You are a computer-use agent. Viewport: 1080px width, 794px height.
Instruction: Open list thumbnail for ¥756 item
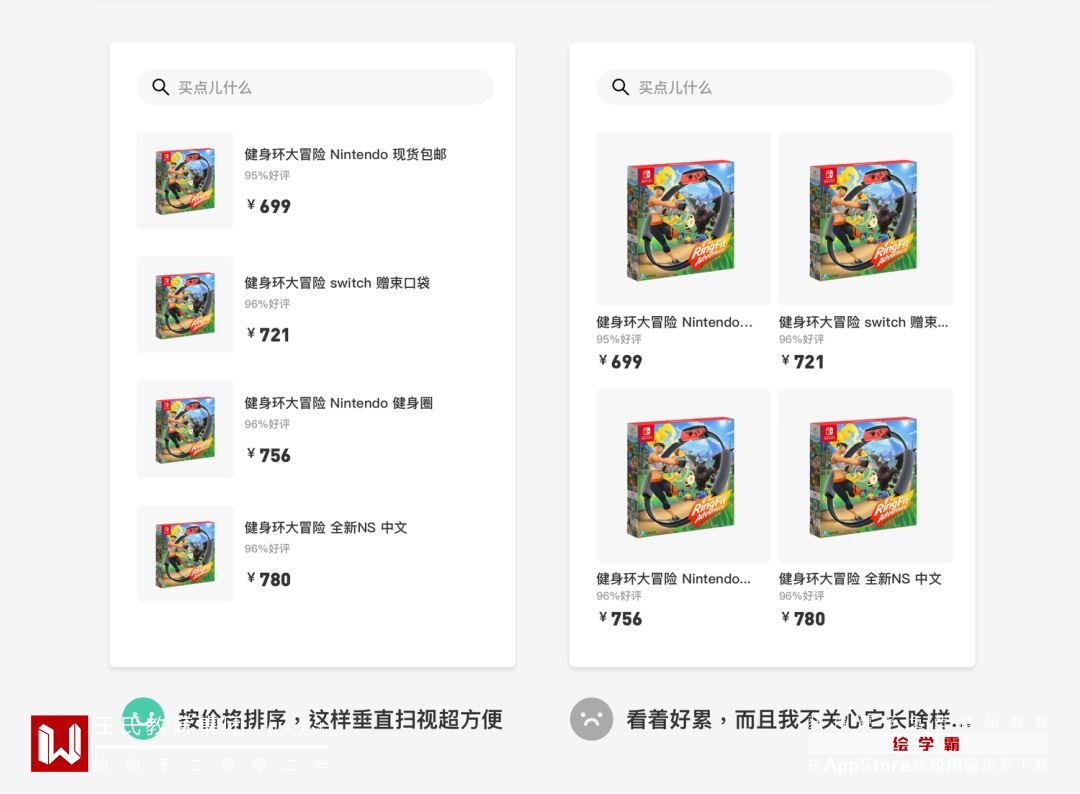click(x=185, y=429)
